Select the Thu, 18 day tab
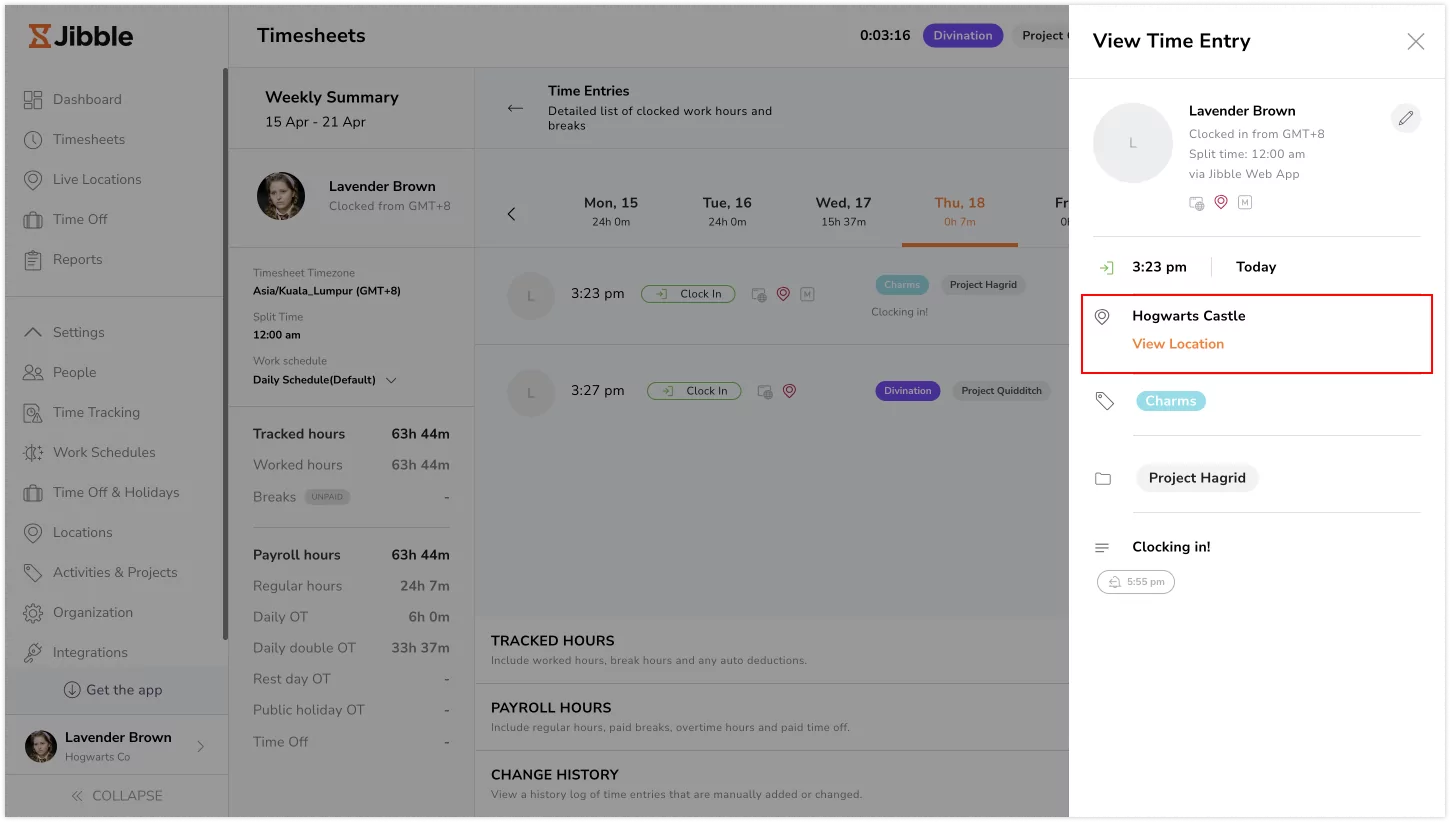This screenshot has width=1450, height=822. pyautogui.click(x=959, y=211)
